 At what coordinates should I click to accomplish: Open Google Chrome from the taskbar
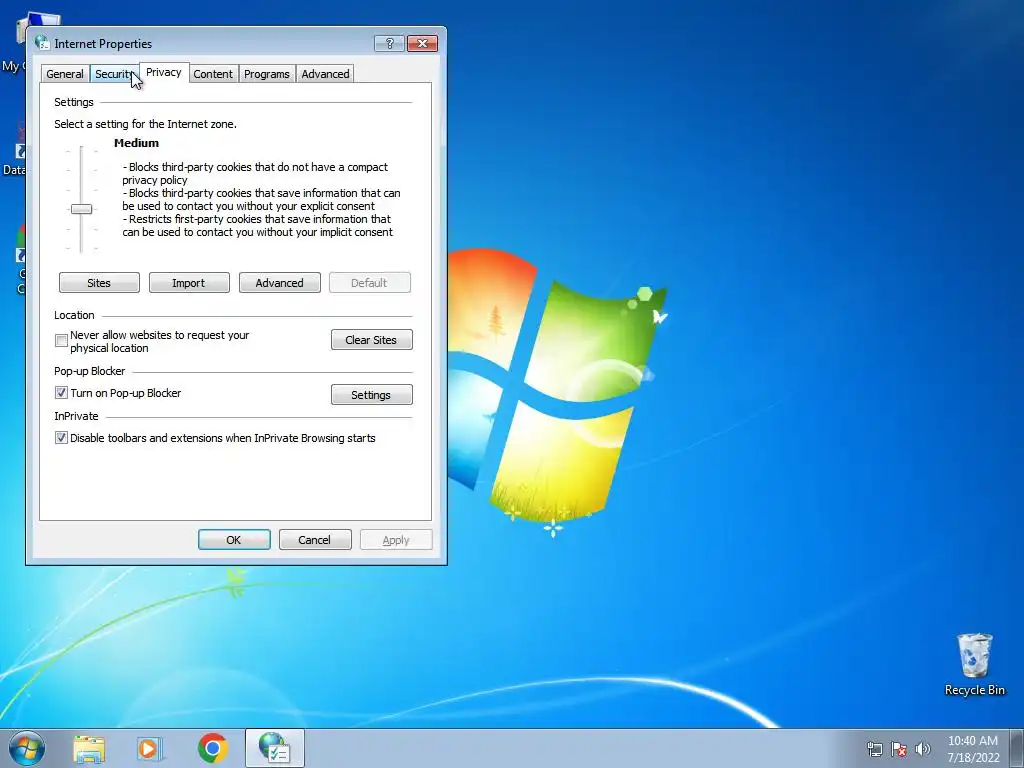point(213,748)
